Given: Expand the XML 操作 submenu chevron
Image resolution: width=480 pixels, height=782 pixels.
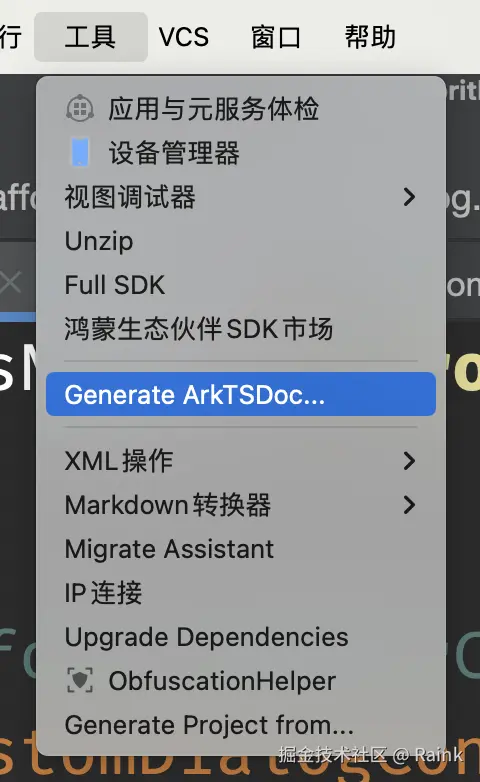Looking at the screenshot, I should pyautogui.click(x=409, y=461).
